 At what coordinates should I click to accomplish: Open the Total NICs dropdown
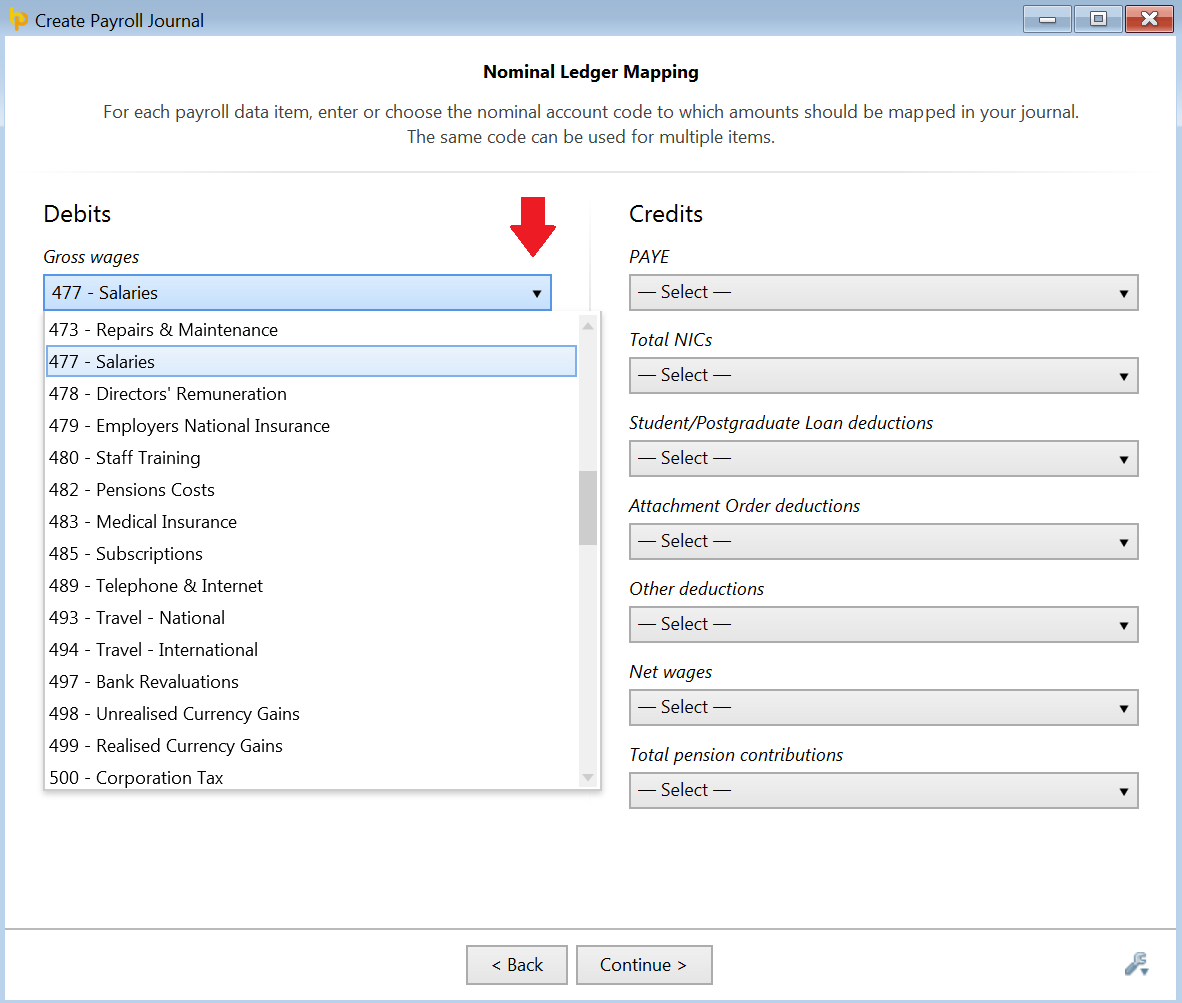[x=883, y=375]
